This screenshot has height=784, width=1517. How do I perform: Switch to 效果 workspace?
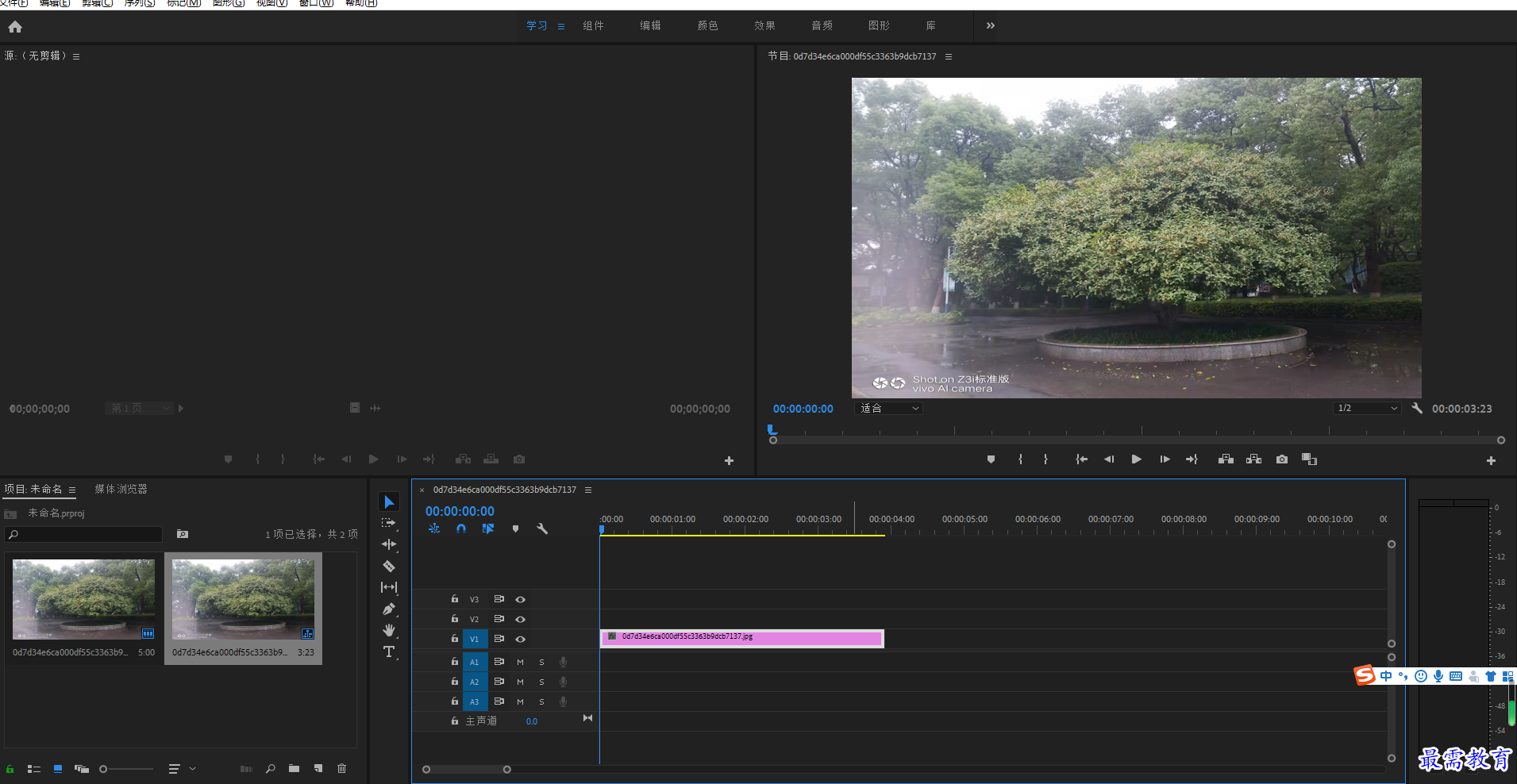tap(764, 25)
